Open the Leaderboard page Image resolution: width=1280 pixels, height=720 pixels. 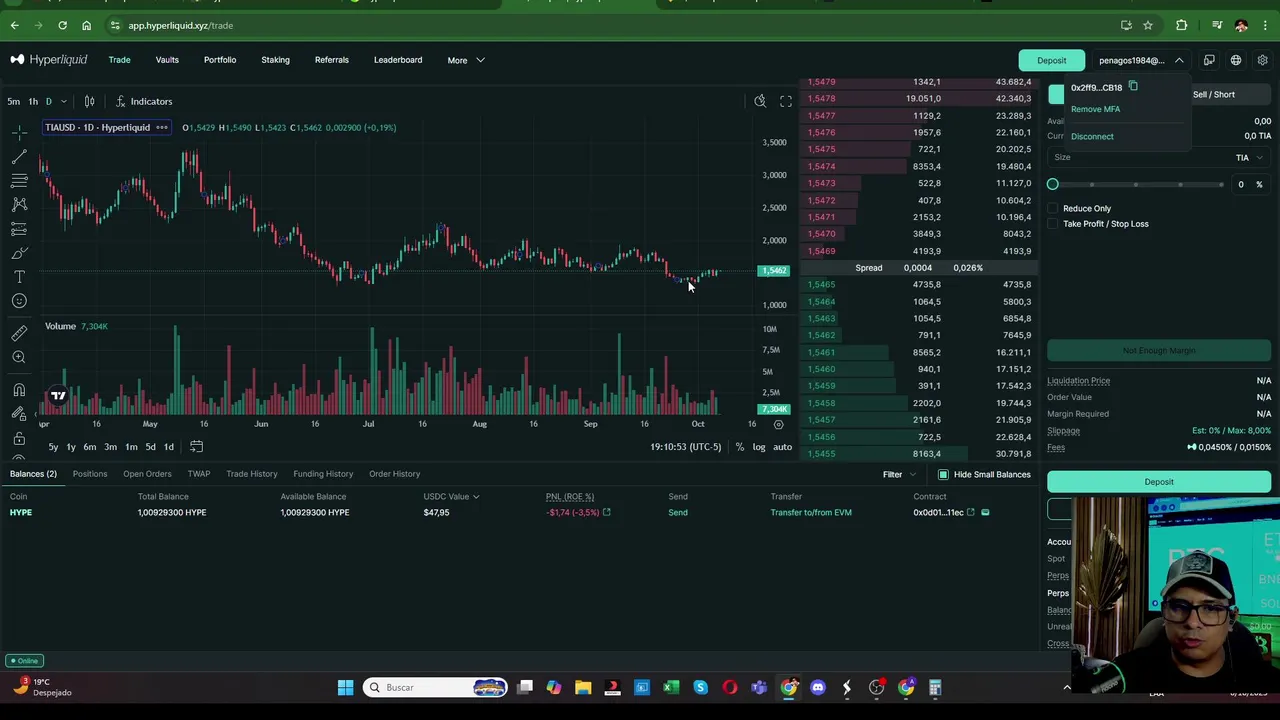pos(398,60)
